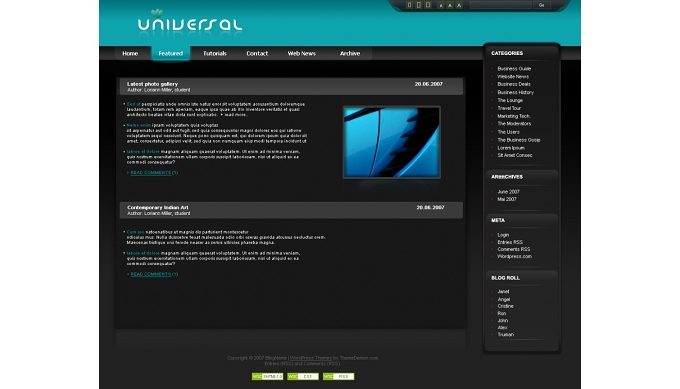Open the Business History category

point(516,92)
